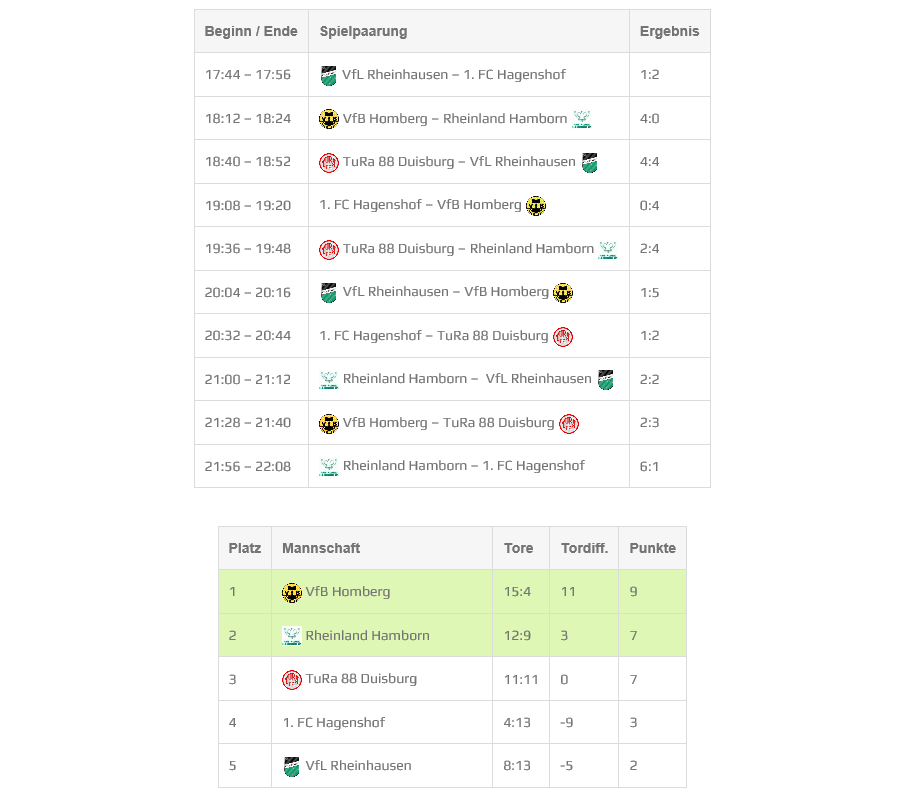Select VfB Homberg logo in 19:08 match row

pos(536,206)
